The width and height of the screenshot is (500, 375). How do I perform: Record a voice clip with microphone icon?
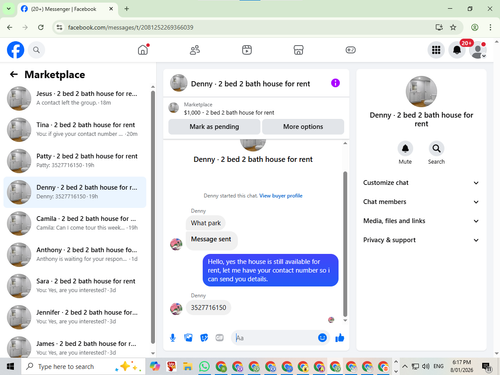click(173, 338)
